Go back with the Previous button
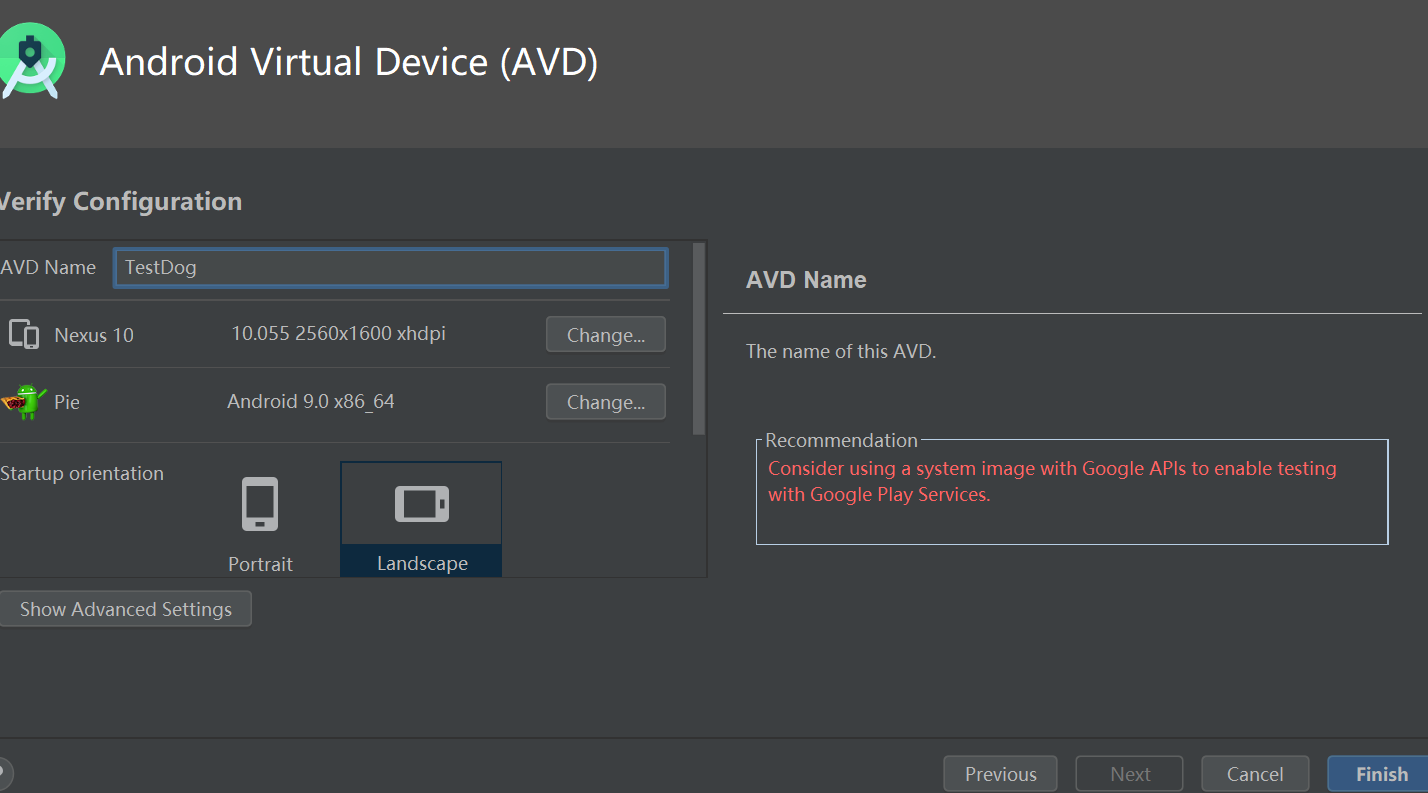This screenshot has height=793, width=1428. [x=1000, y=774]
